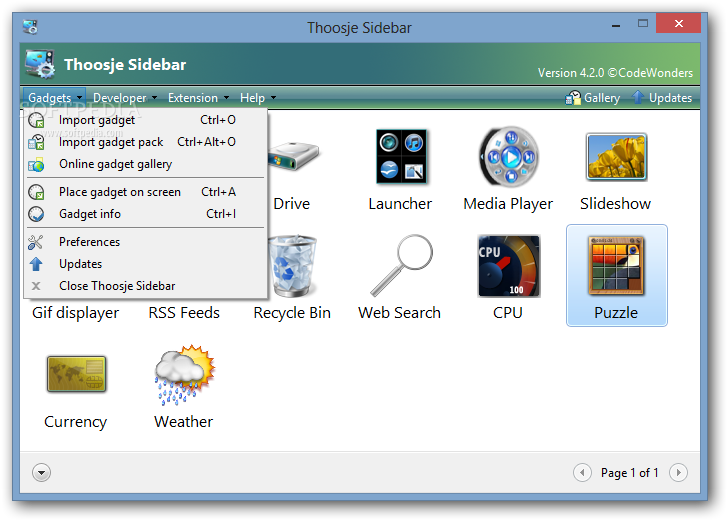728x521 pixels.
Task: Open Preferences from the Gadgets menu
Action: [x=145, y=242]
